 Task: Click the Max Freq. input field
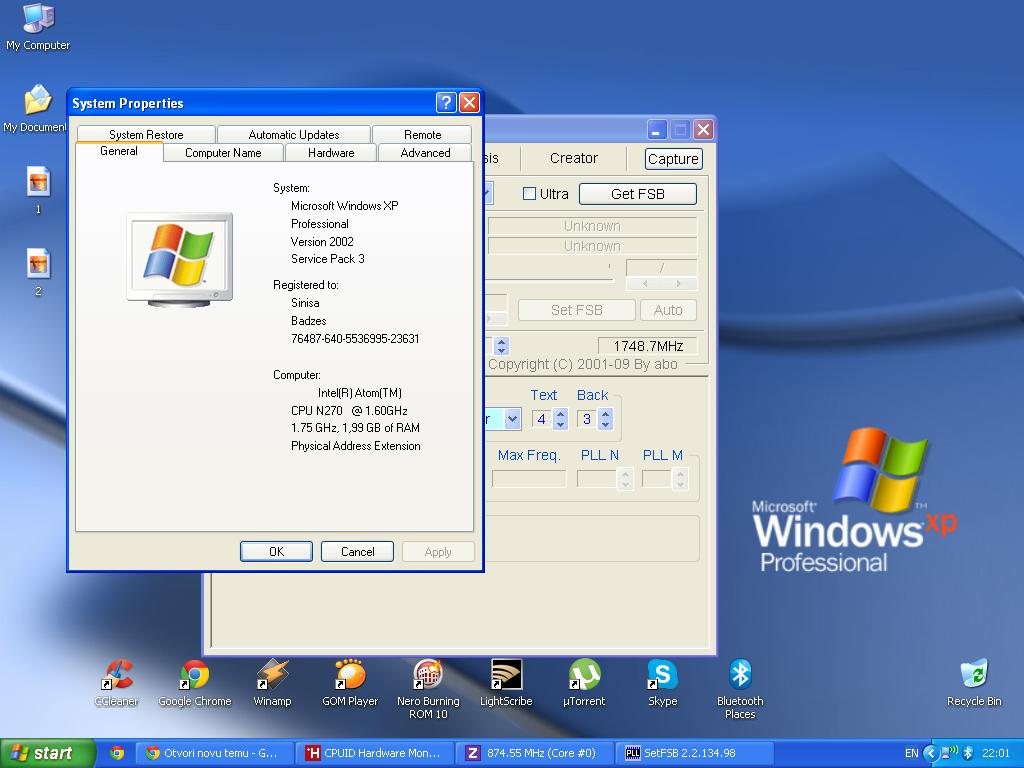529,479
